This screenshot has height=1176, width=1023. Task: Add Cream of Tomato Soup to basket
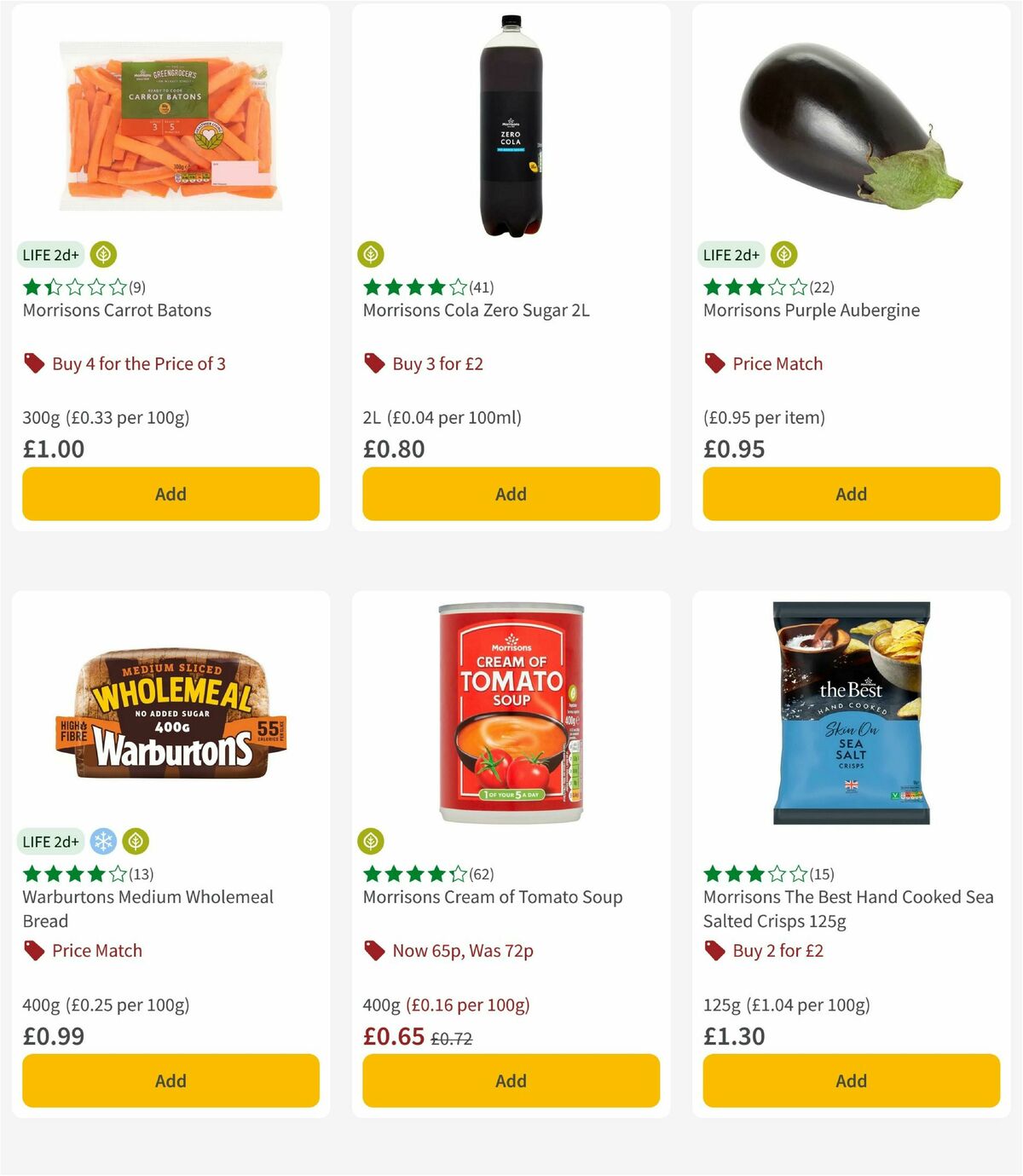(x=510, y=1080)
